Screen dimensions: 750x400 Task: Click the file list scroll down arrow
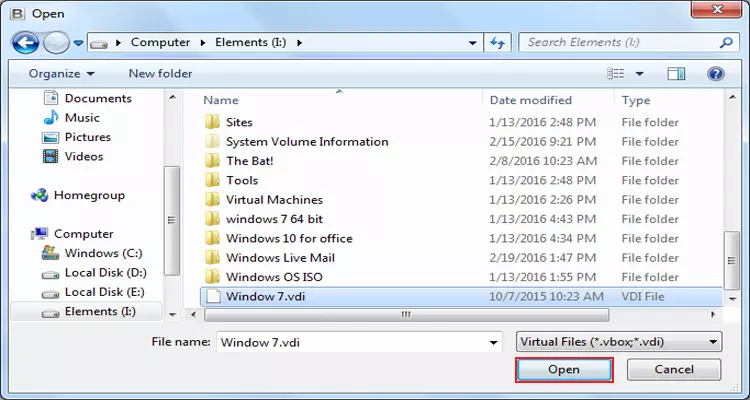732,299
